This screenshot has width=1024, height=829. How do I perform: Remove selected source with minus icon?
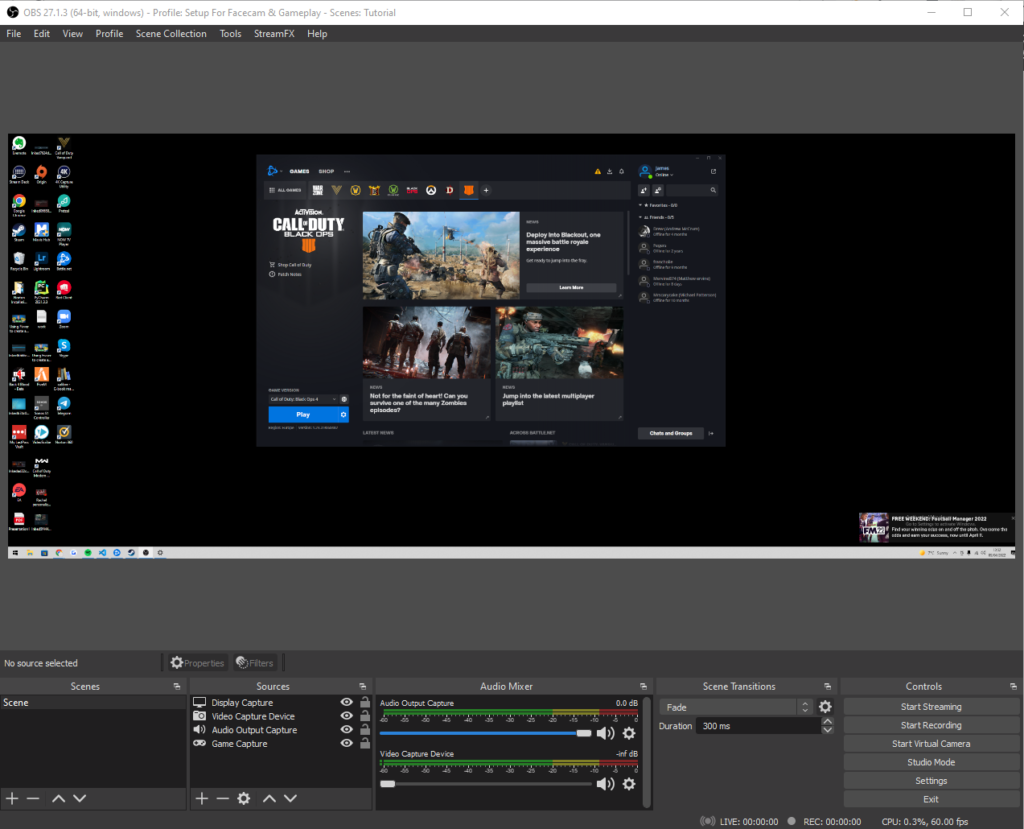(x=223, y=798)
